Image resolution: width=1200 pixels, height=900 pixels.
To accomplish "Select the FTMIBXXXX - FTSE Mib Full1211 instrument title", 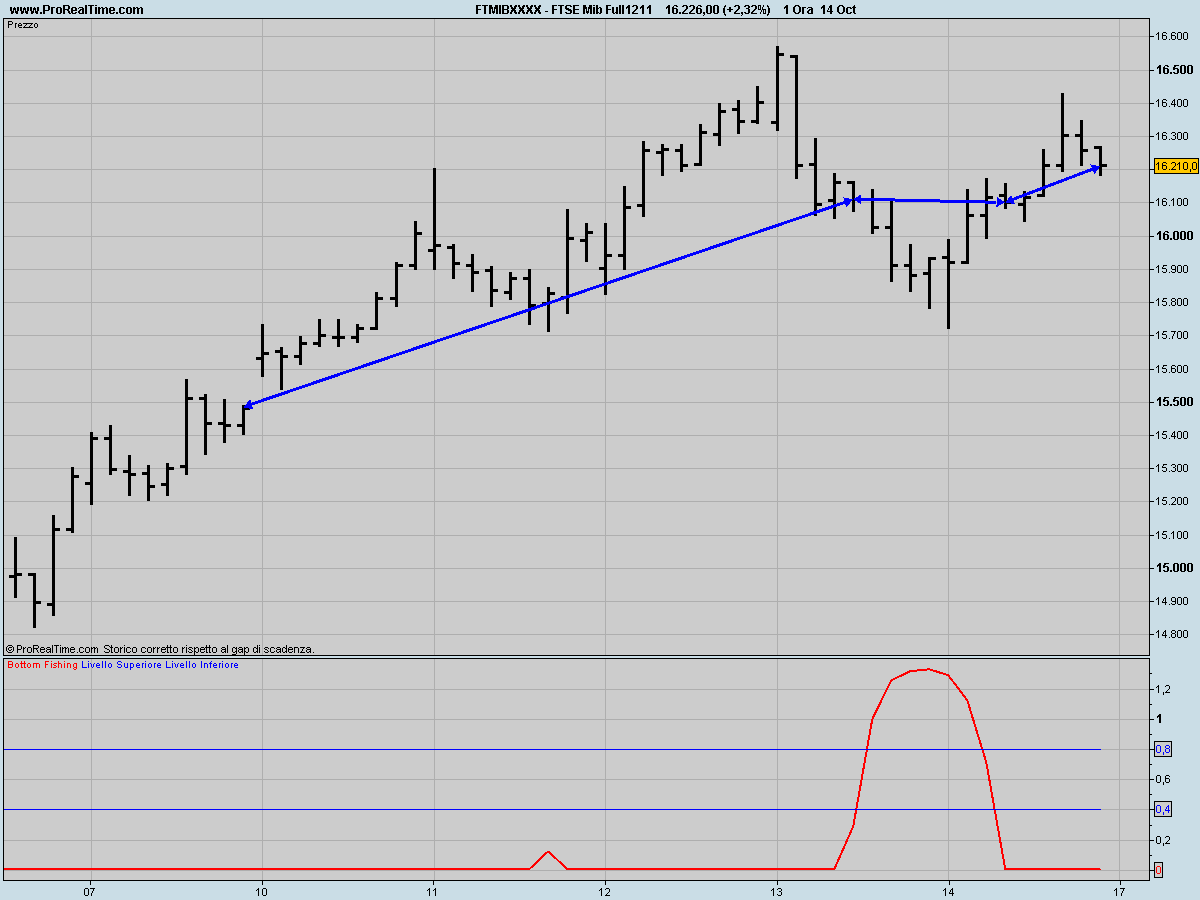I will (x=563, y=10).
